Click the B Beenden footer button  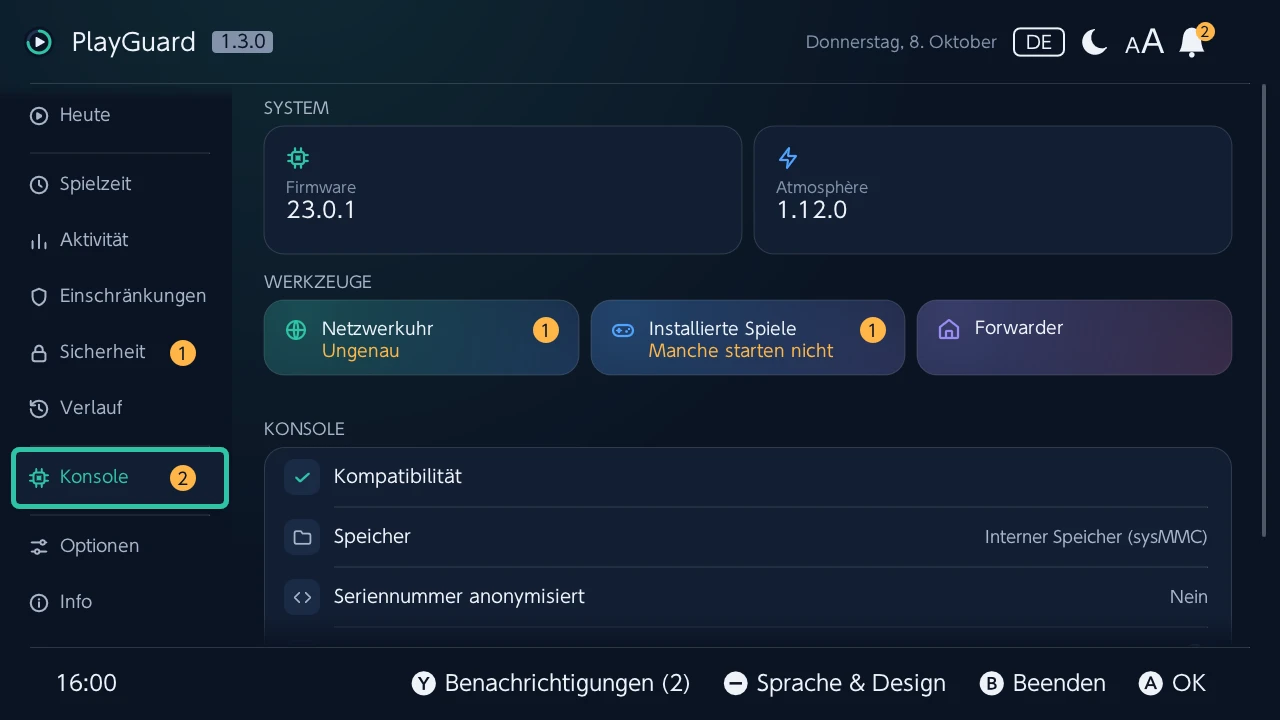(x=1043, y=683)
